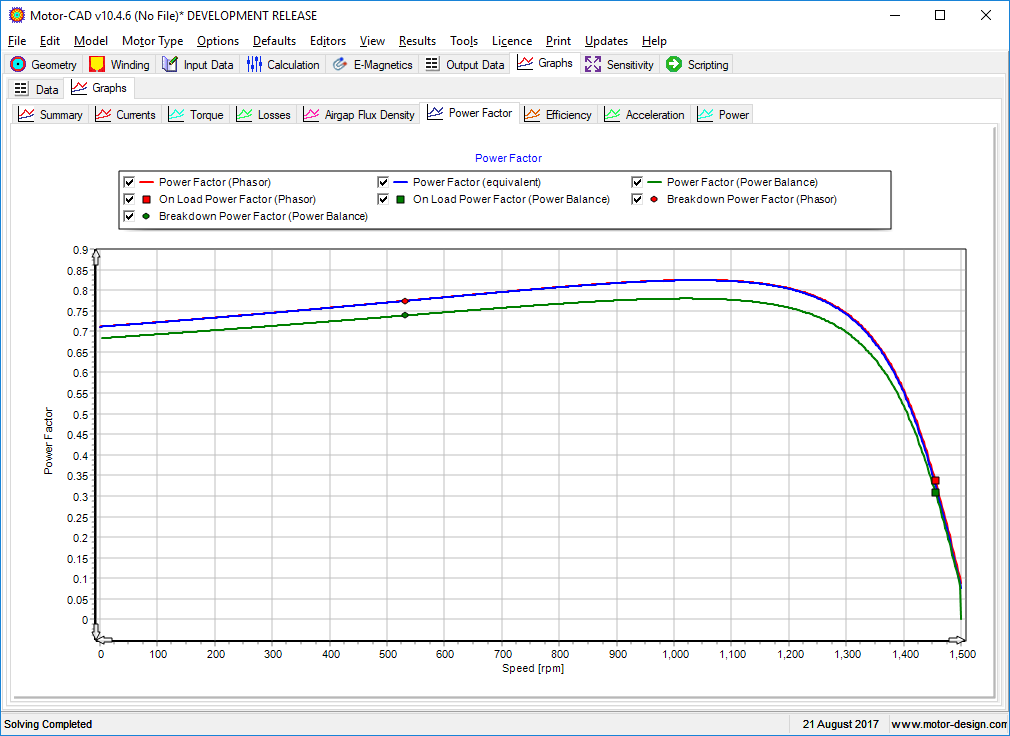1010x736 pixels.
Task: Open the Licence menu
Action: pyautogui.click(x=512, y=41)
